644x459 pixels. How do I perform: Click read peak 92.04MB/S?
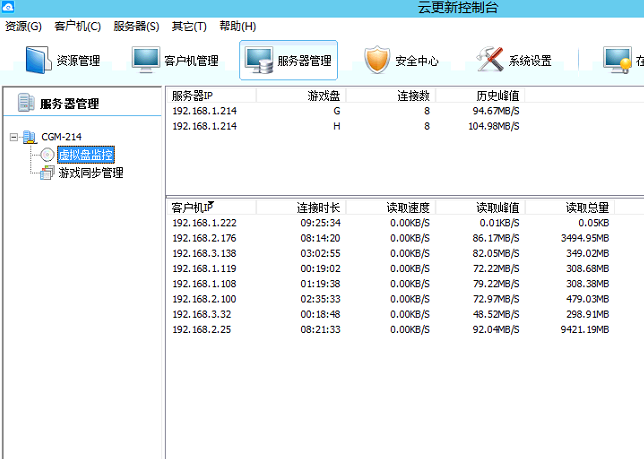(496, 329)
